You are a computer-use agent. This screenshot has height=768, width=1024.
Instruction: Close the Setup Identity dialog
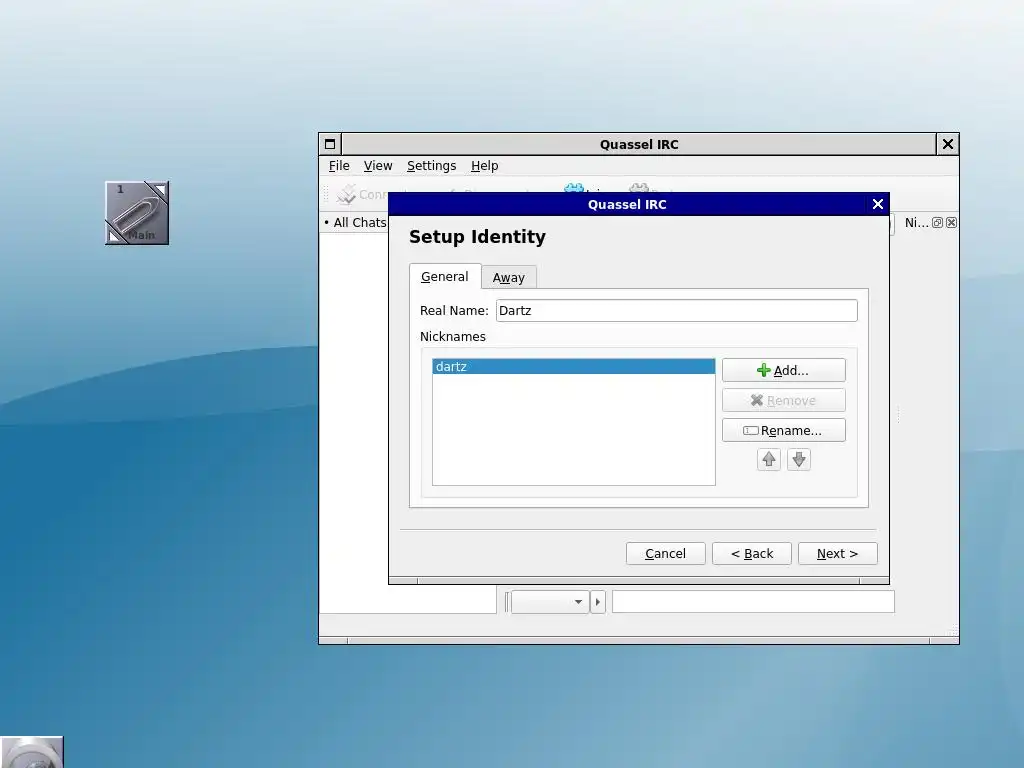point(878,204)
